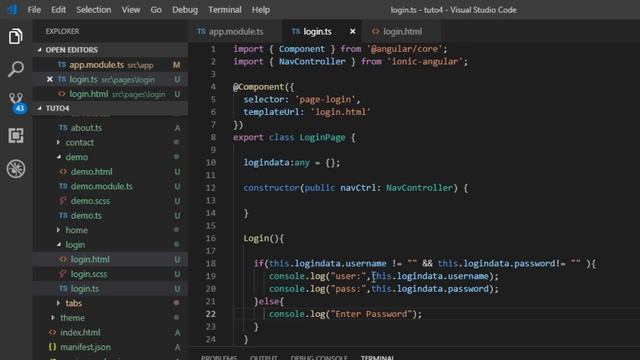Click HTML icon of login.html tab
Image resolution: width=640 pixels, height=360 pixels.
coord(376,31)
